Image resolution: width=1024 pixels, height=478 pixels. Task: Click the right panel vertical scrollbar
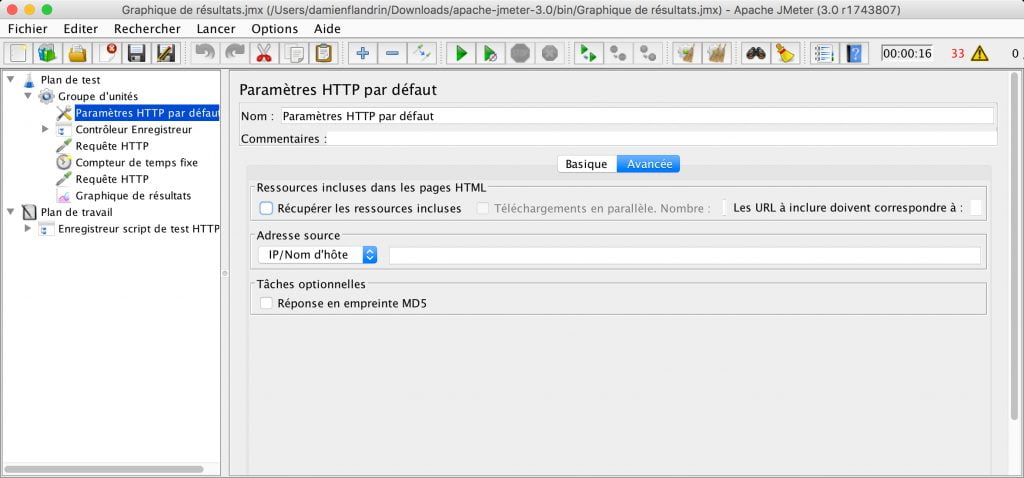point(1014,248)
